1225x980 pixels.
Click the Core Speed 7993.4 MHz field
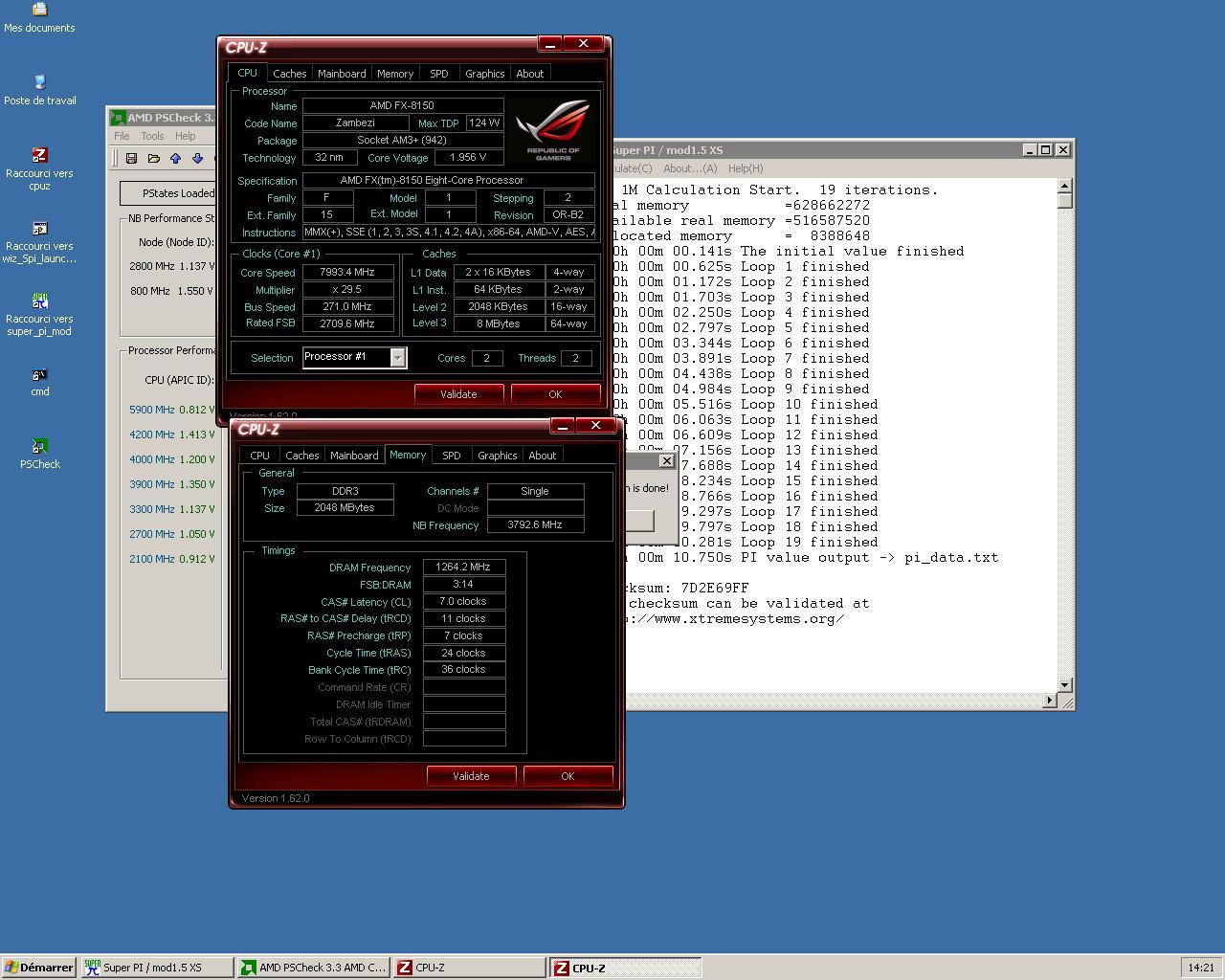348,272
